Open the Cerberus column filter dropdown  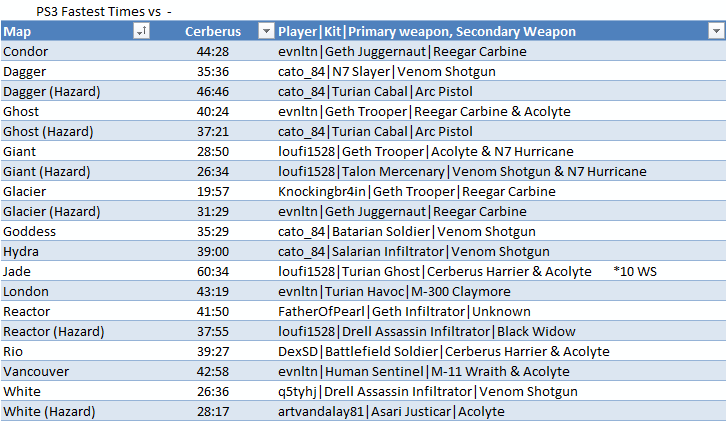(x=266, y=31)
